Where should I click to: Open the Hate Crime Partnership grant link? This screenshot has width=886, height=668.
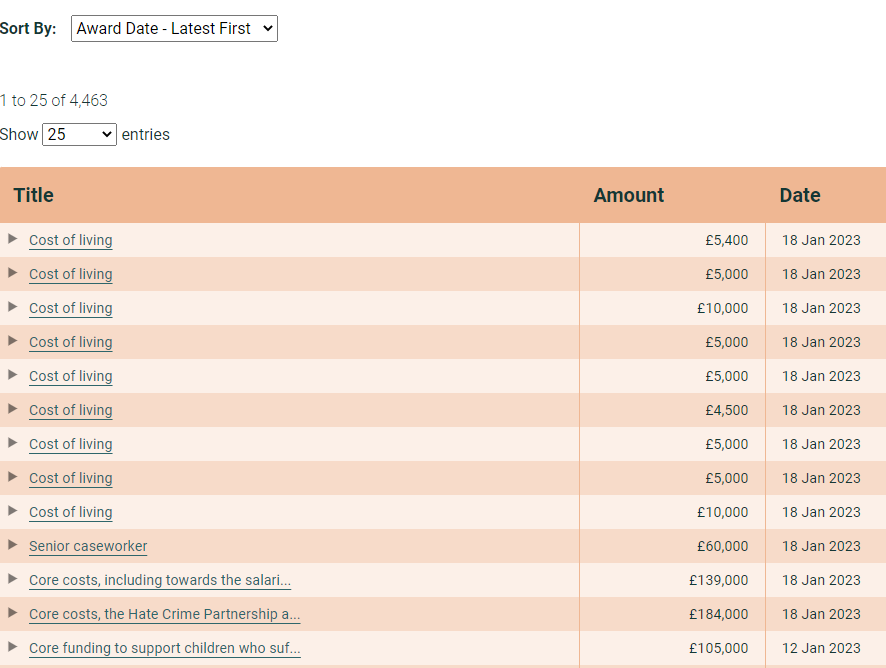(164, 614)
